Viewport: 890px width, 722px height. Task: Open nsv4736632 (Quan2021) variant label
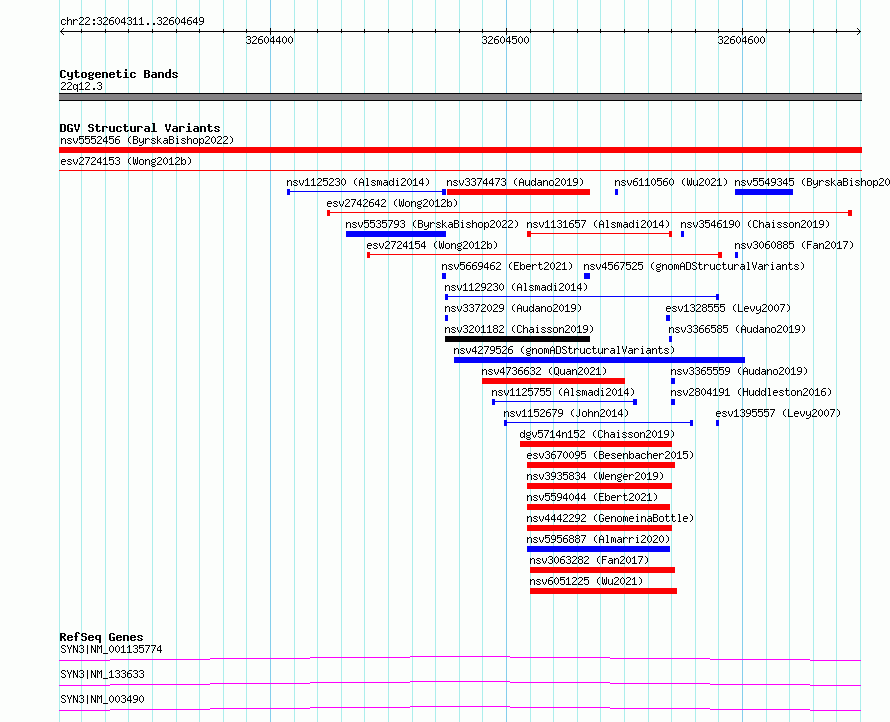point(544,371)
